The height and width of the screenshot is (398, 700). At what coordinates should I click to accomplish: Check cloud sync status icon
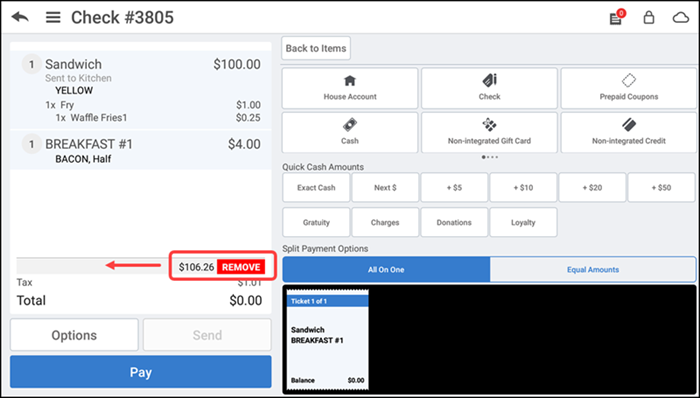pyautogui.click(x=681, y=17)
